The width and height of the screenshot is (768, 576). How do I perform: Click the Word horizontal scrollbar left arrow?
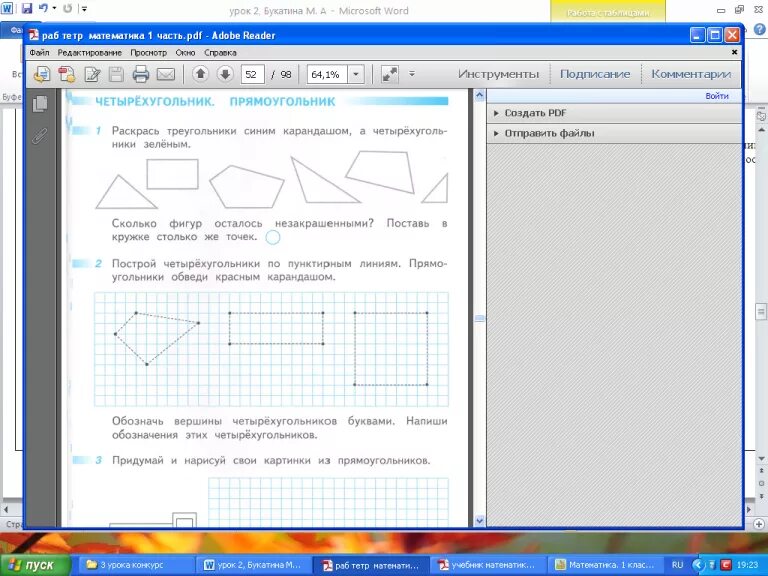[x=6, y=509]
